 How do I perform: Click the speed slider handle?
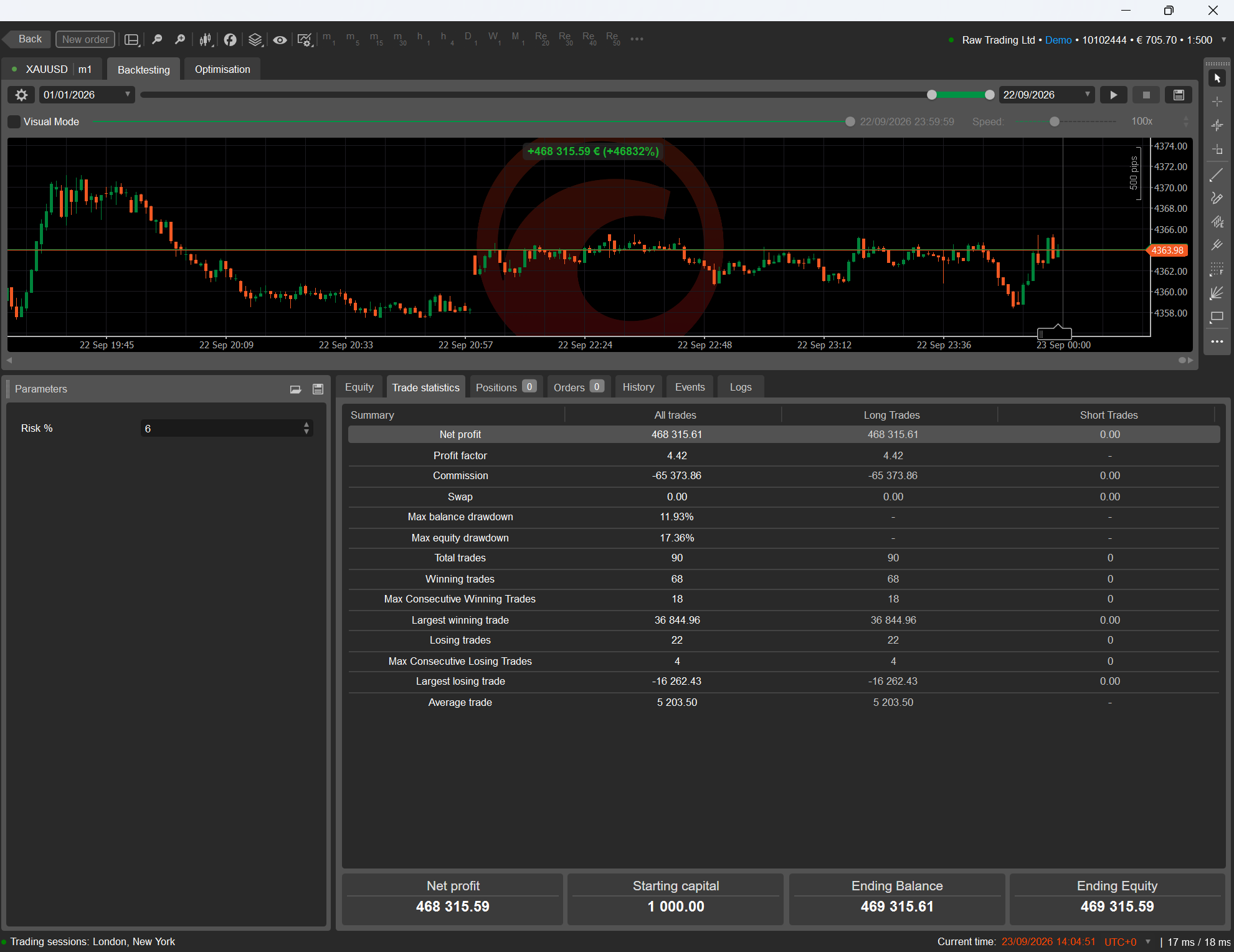[x=1055, y=121]
